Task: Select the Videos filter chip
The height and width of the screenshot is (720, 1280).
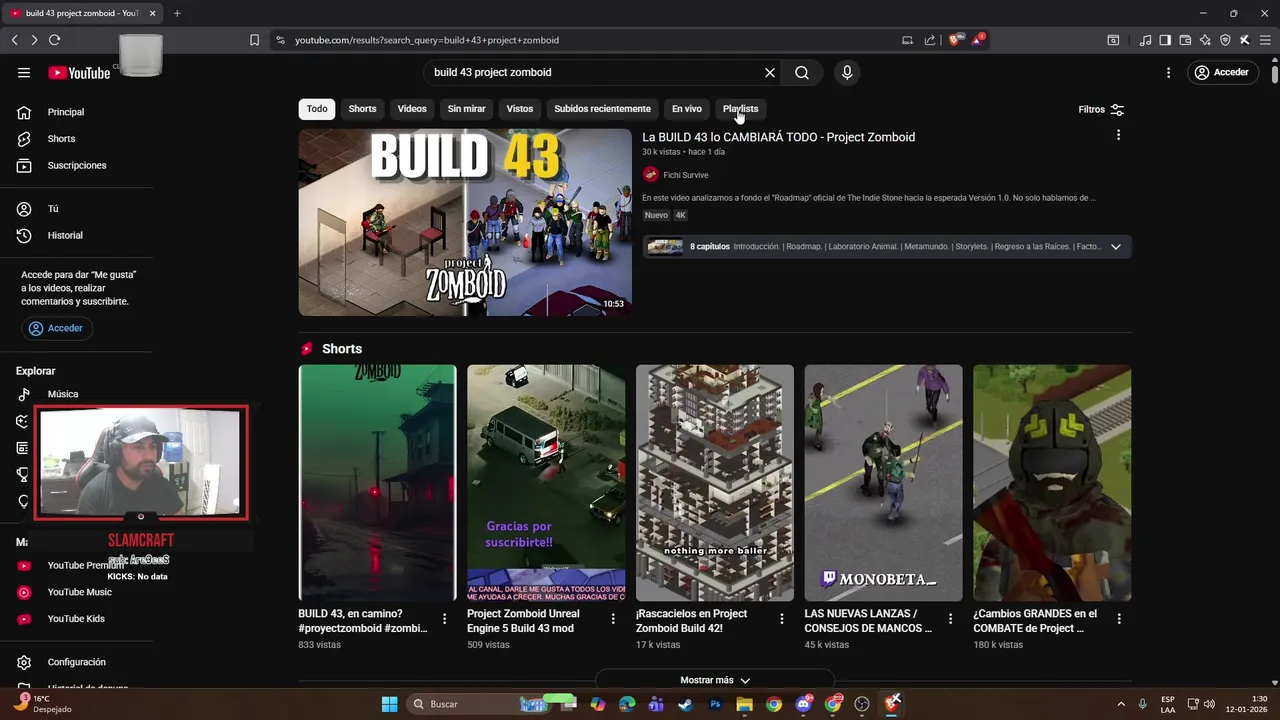Action: 412,109
